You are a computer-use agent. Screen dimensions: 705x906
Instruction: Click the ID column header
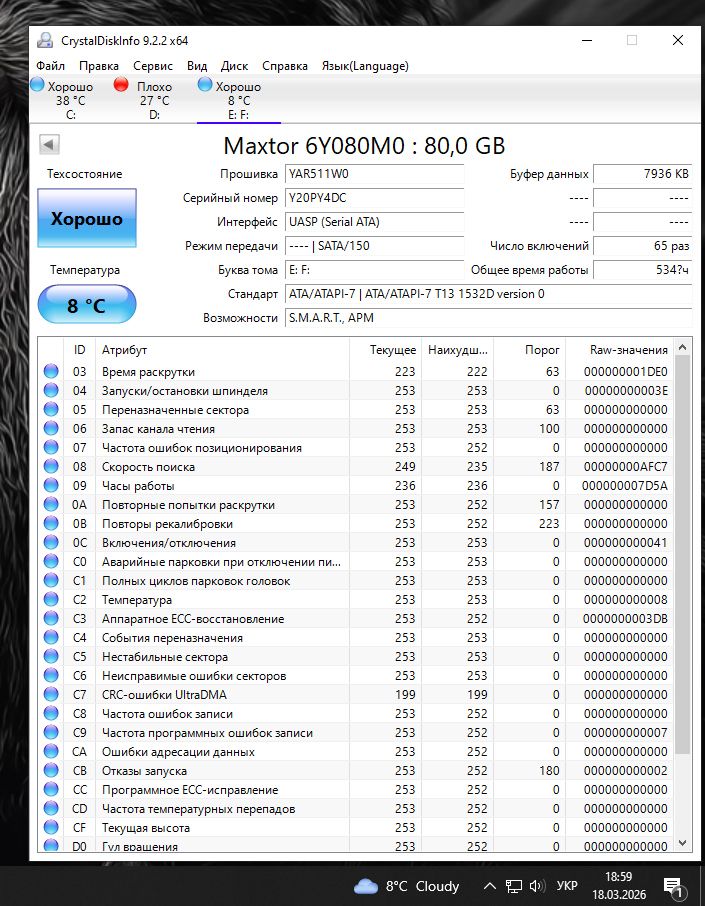[79, 350]
